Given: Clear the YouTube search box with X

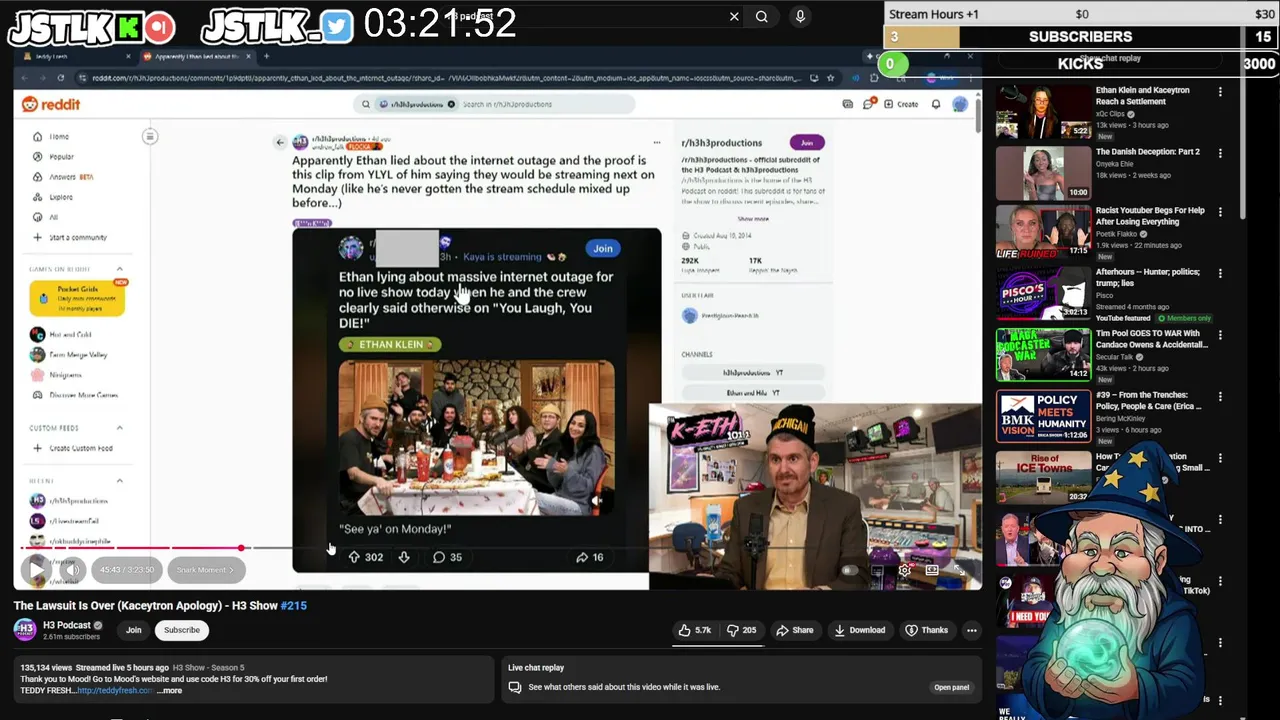Looking at the screenshot, I should click(x=734, y=16).
